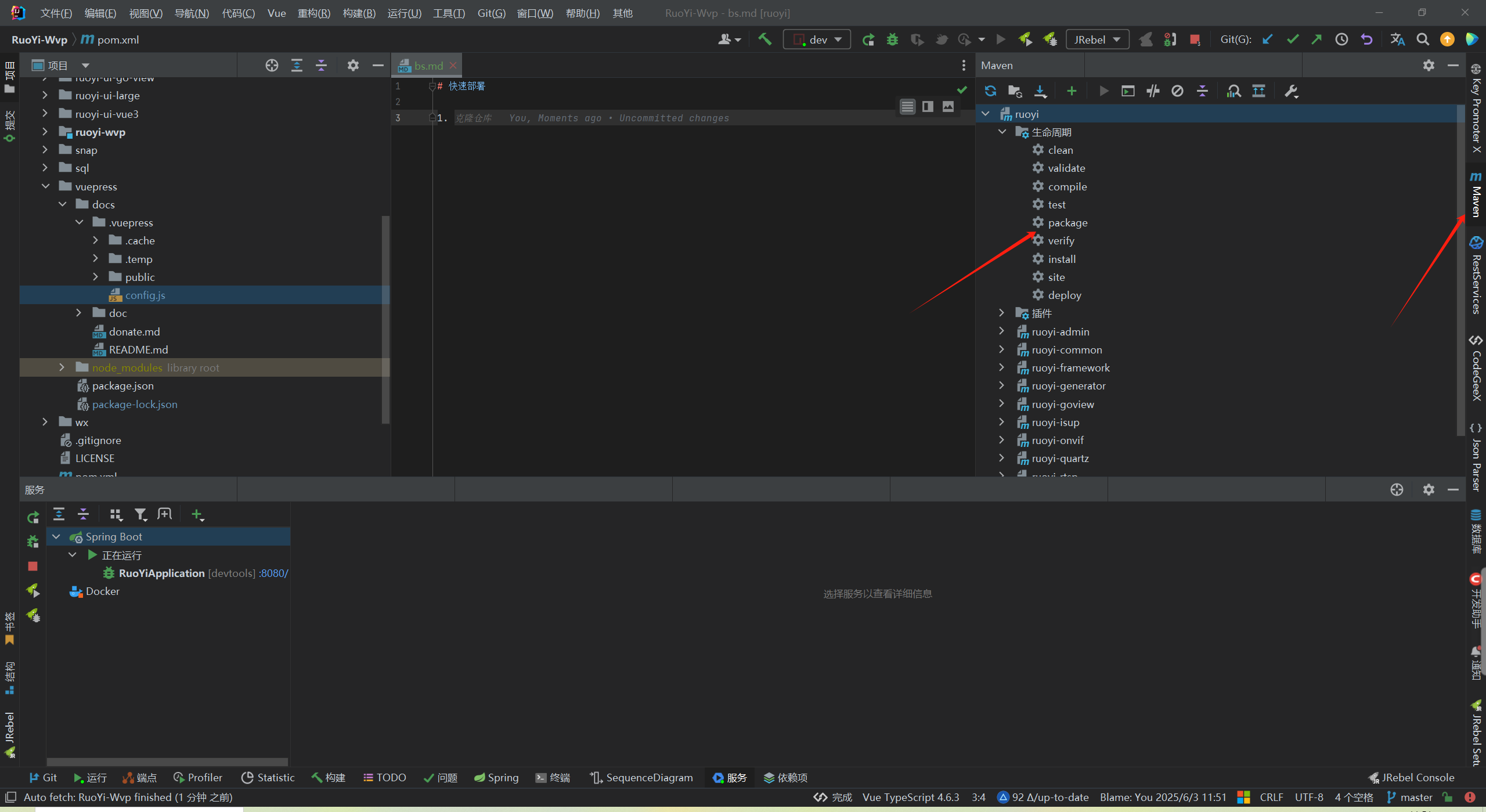
Task: Click Filter icon in Services toolbar
Action: pos(140,514)
